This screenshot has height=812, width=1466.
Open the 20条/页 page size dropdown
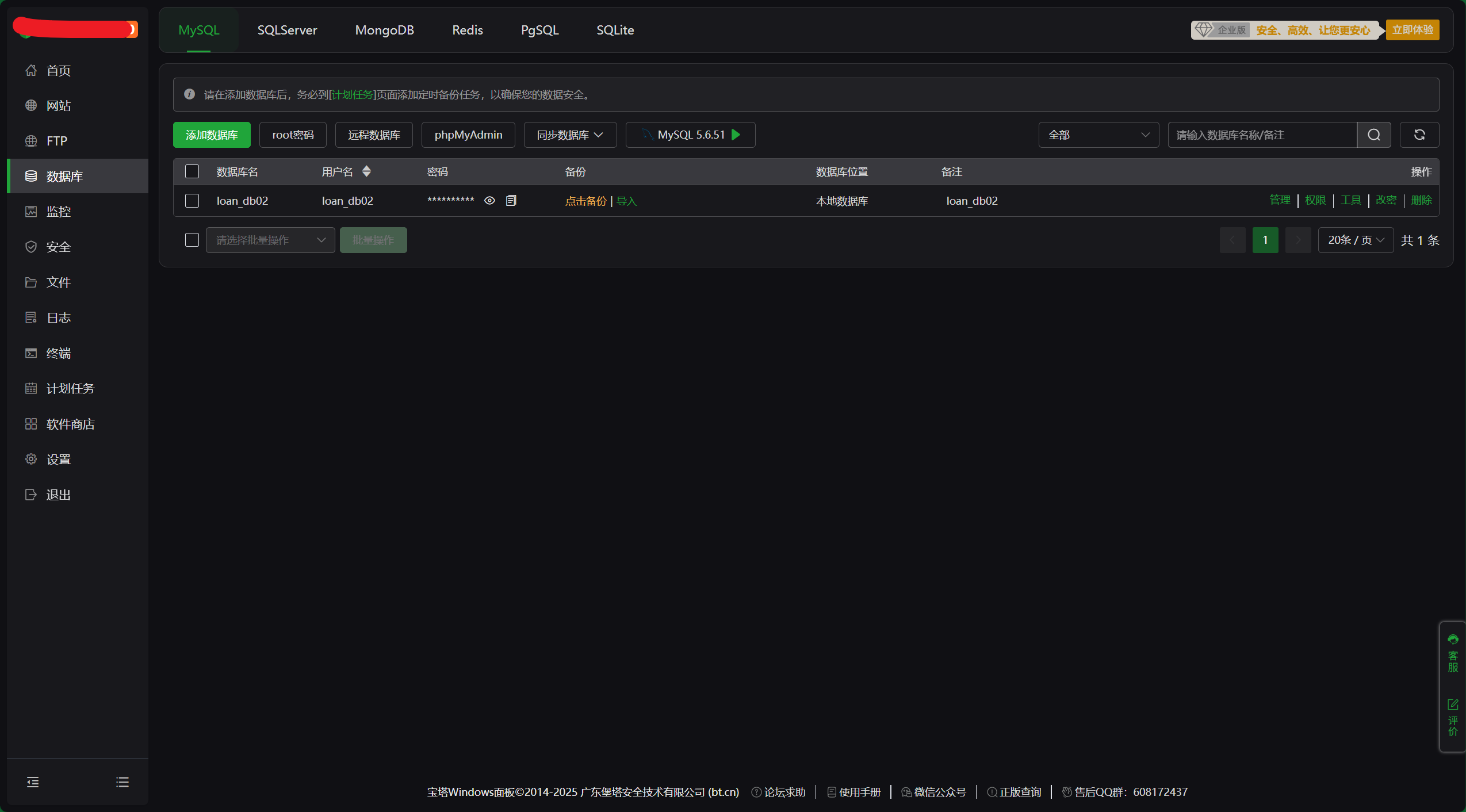[x=1355, y=240]
